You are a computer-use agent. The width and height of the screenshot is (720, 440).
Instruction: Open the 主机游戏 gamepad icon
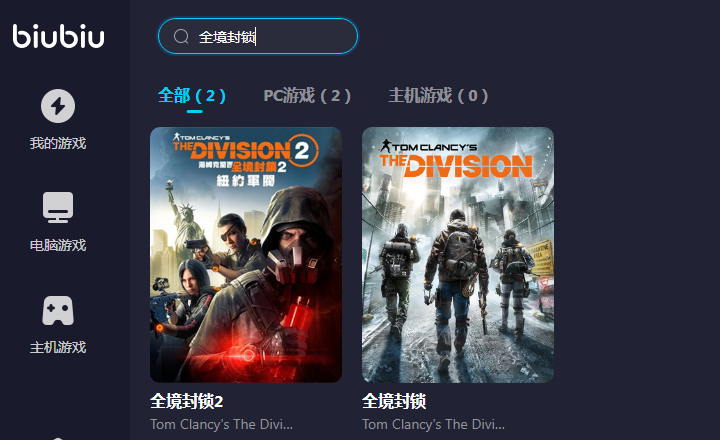[x=58, y=310]
